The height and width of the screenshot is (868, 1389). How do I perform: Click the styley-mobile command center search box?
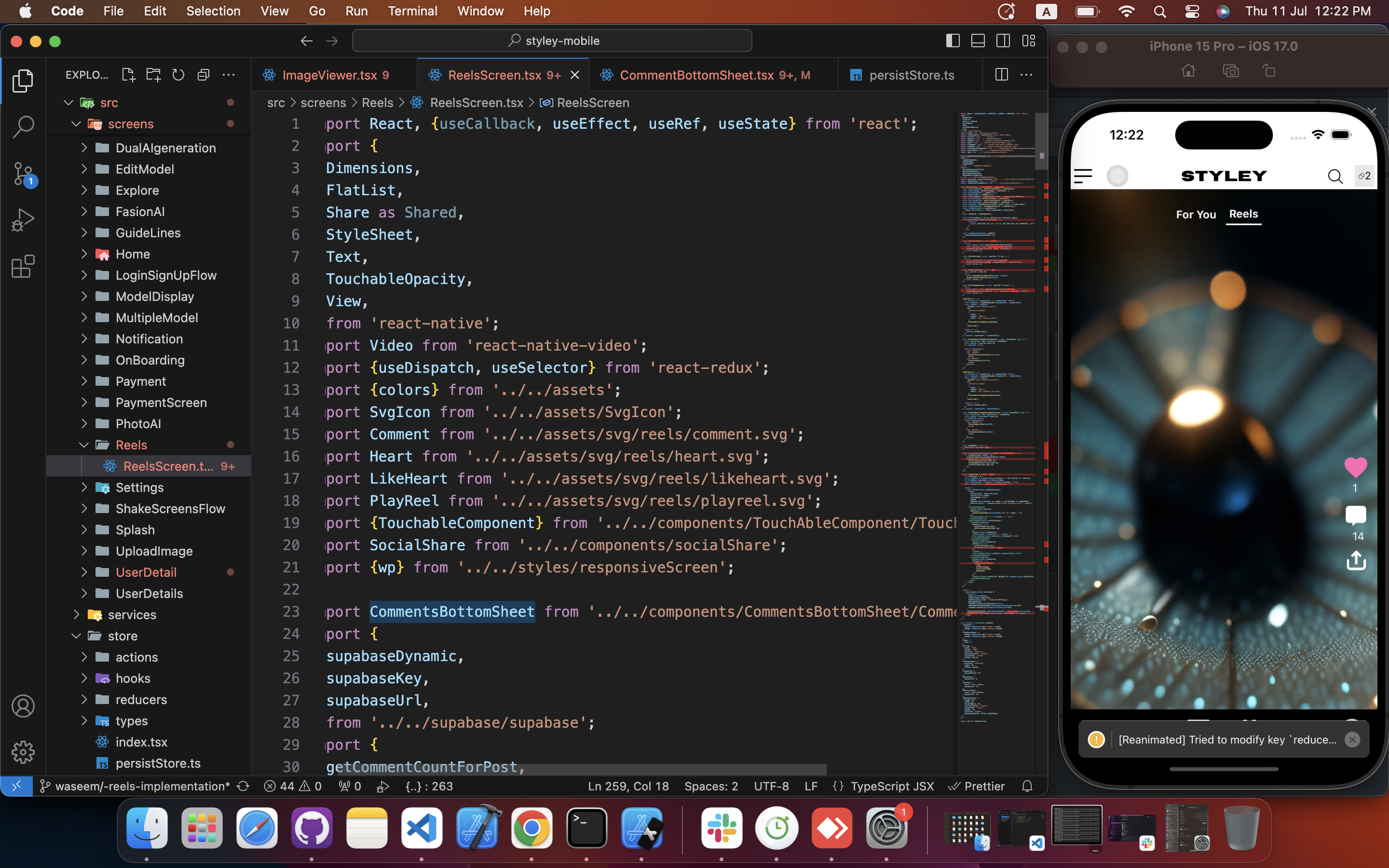coord(552,41)
